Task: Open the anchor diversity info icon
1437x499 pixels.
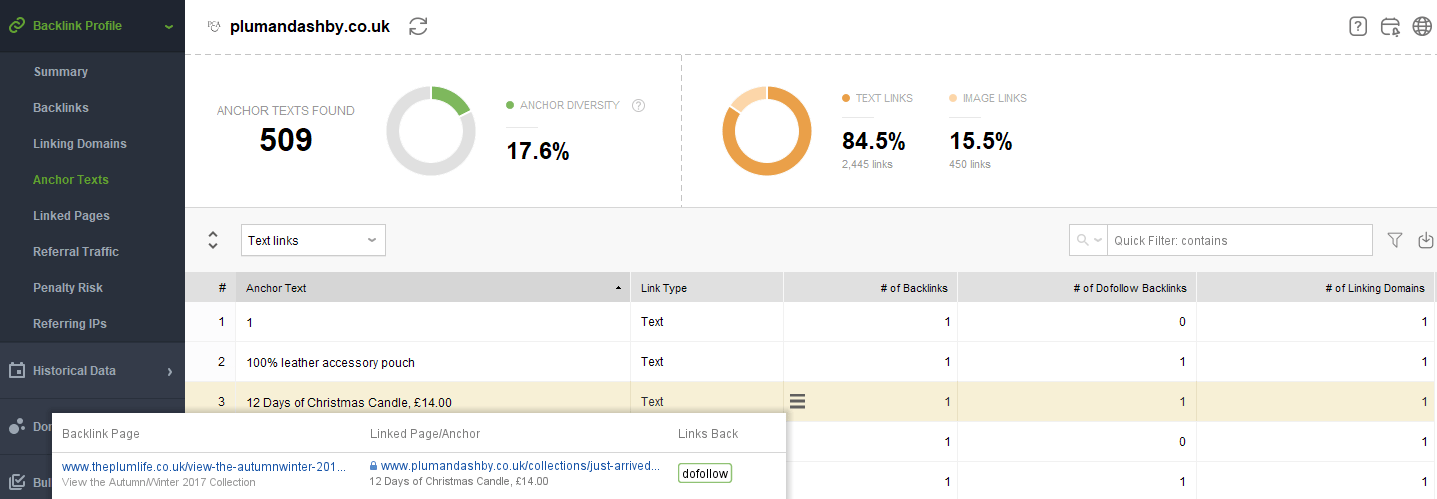Action: point(639,105)
